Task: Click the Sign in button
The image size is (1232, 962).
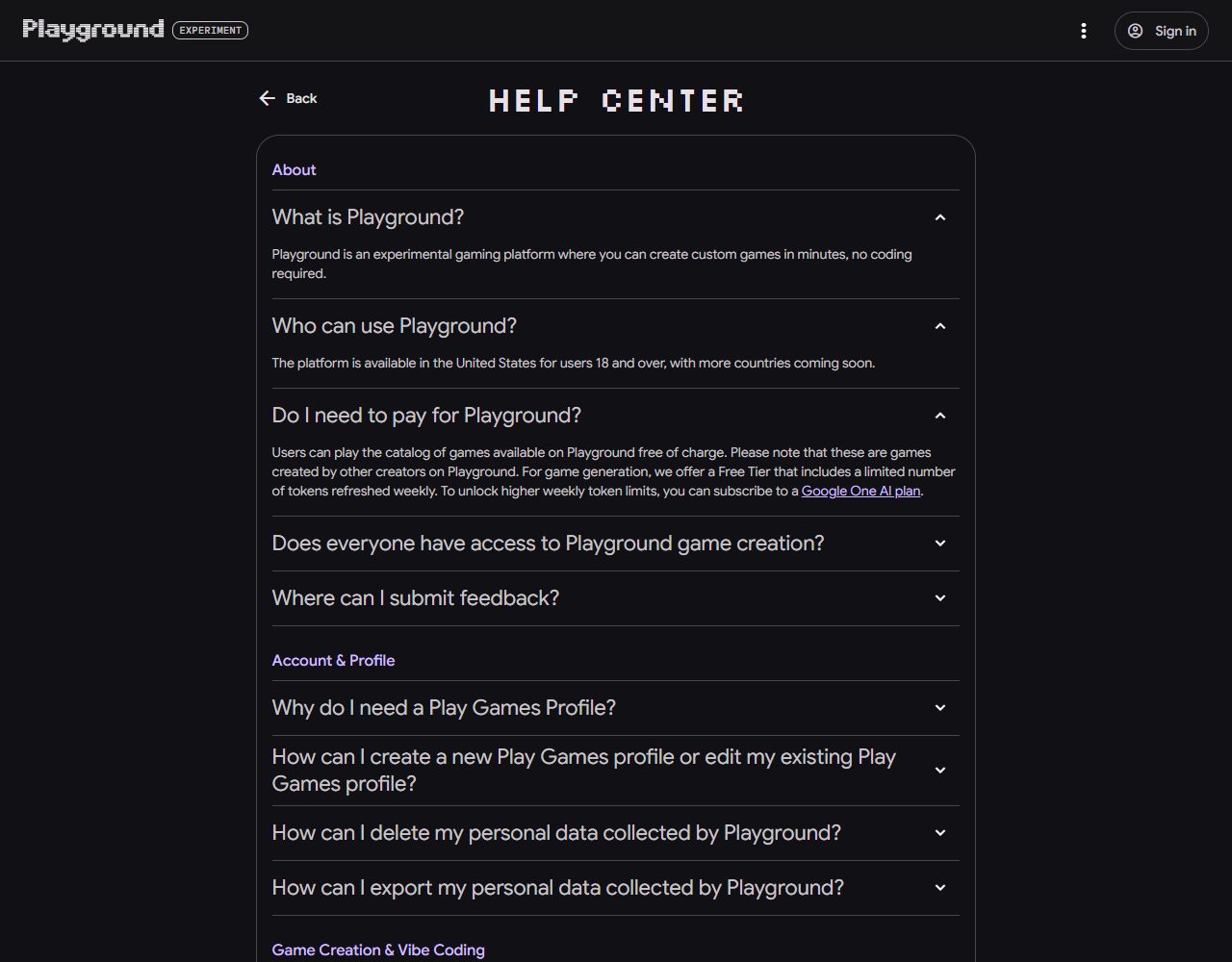Action: 1161,31
